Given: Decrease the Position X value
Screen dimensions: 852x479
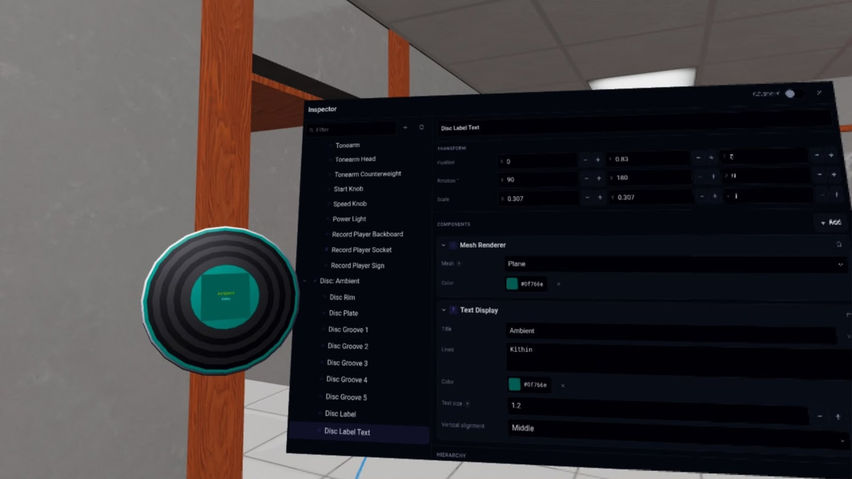Looking at the screenshot, I should pyautogui.click(x=585, y=160).
